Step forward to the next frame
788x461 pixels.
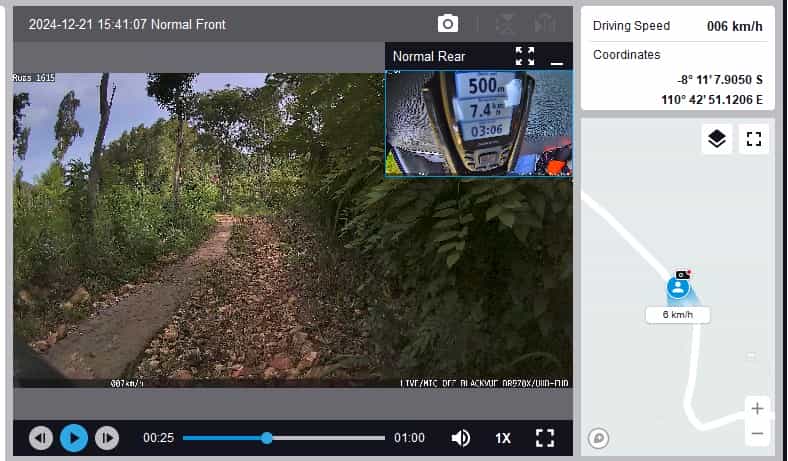106,438
